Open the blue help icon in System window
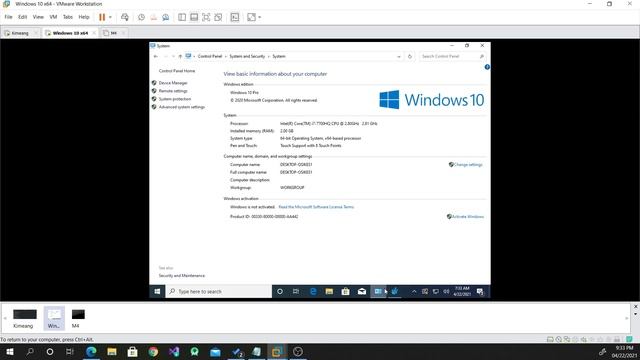Viewport: 640px width, 360px height. tap(487, 67)
